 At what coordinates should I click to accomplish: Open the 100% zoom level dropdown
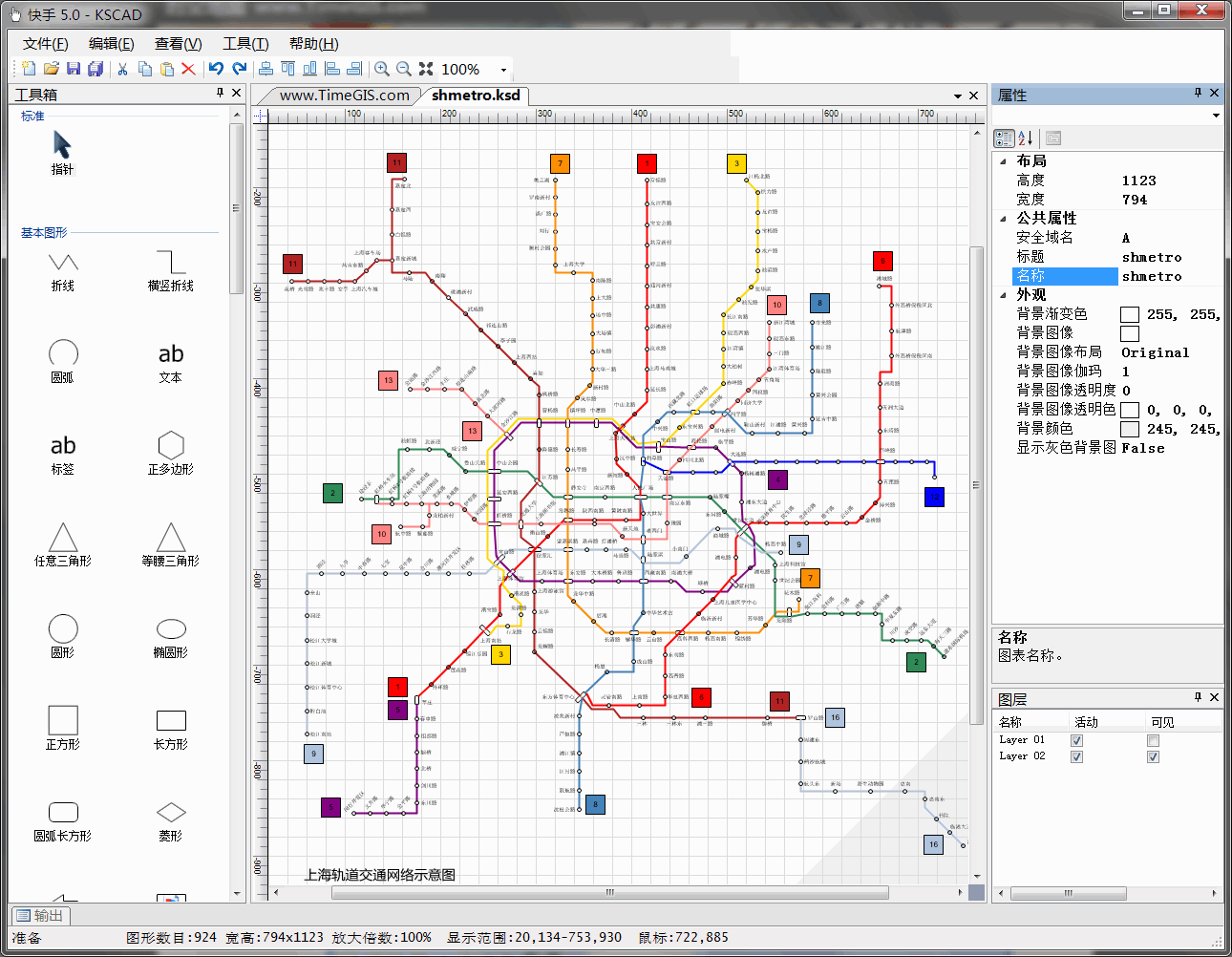503,70
